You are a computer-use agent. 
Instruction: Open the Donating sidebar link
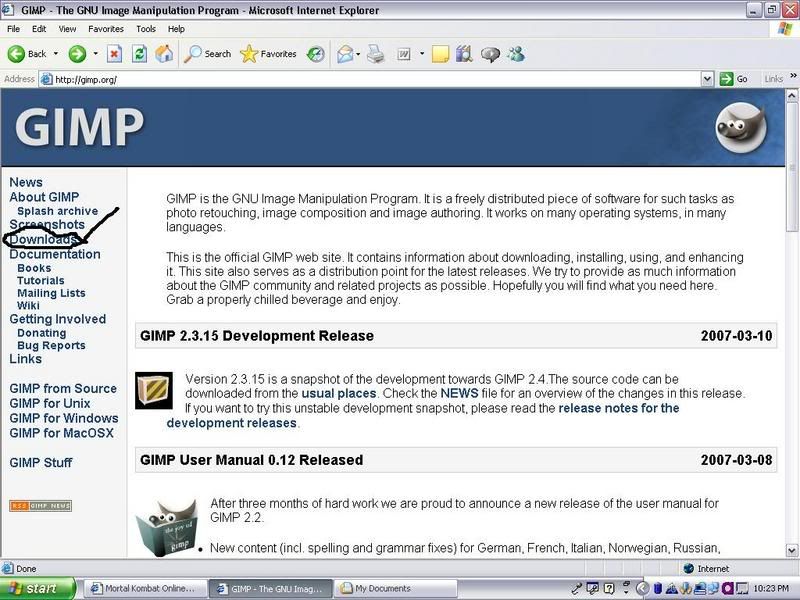click(x=41, y=333)
